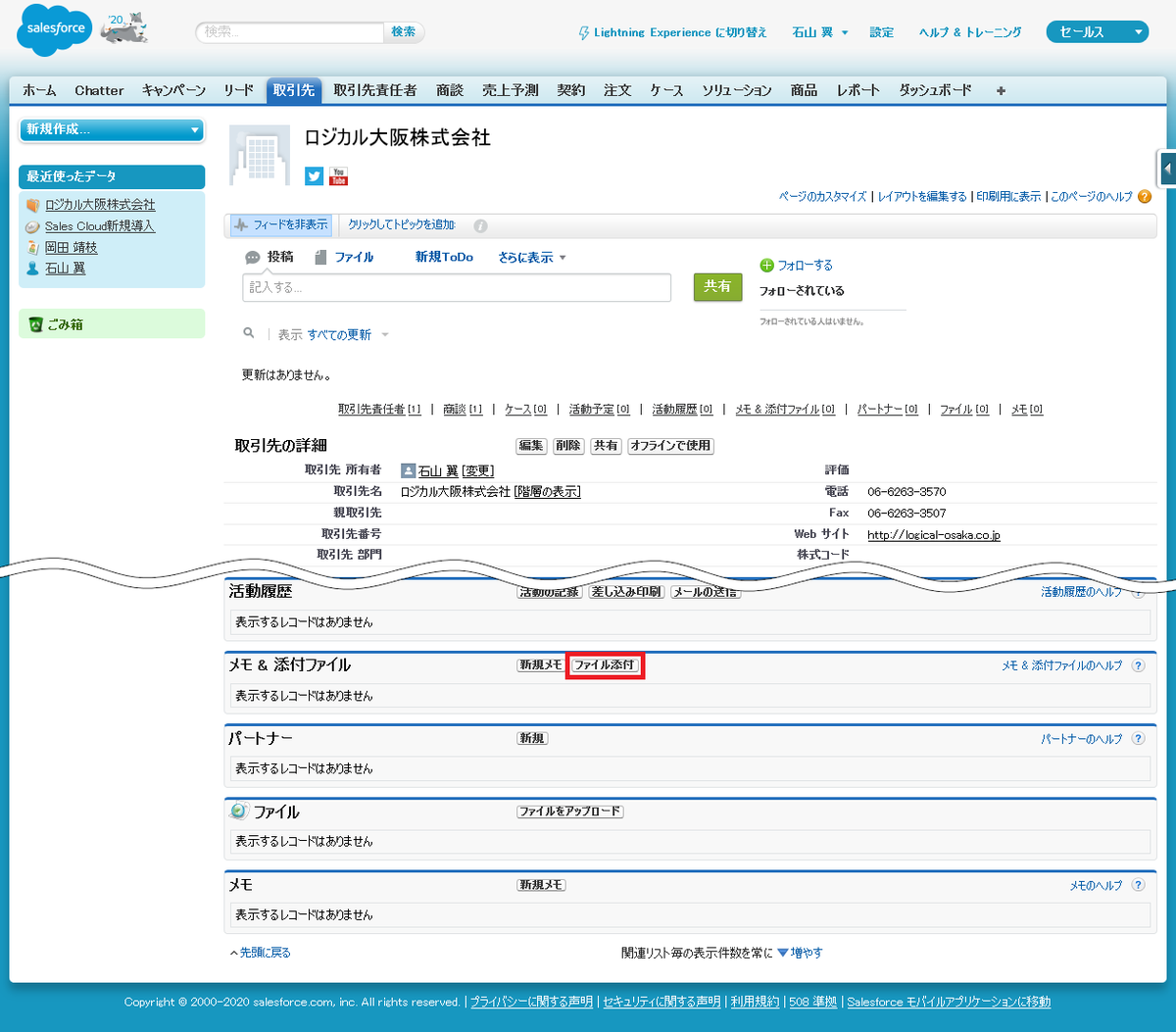Click the green 共有 share button
The image size is (1176, 1032).
tap(717, 286)
